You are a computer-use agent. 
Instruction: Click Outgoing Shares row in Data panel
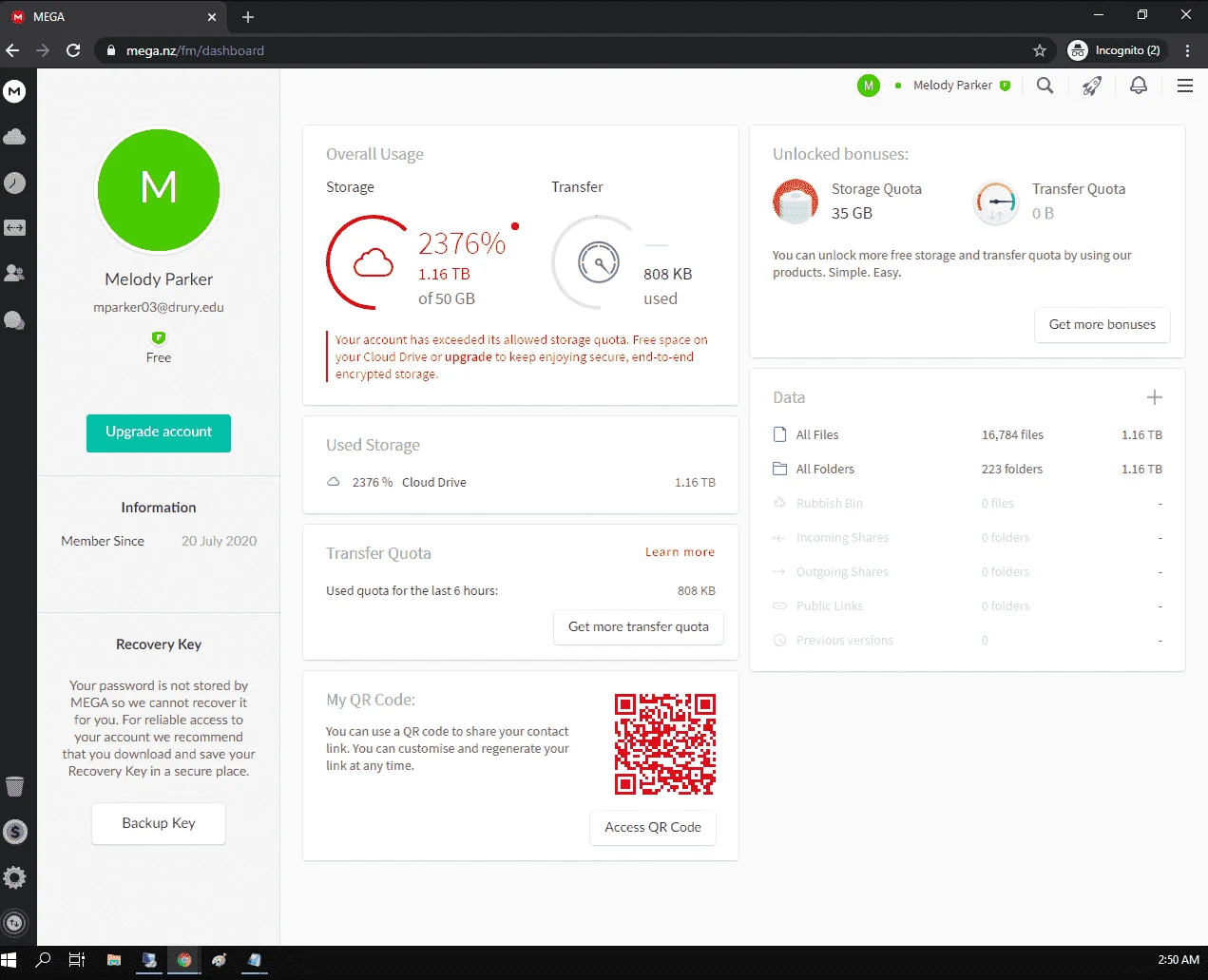pos(968,572)
